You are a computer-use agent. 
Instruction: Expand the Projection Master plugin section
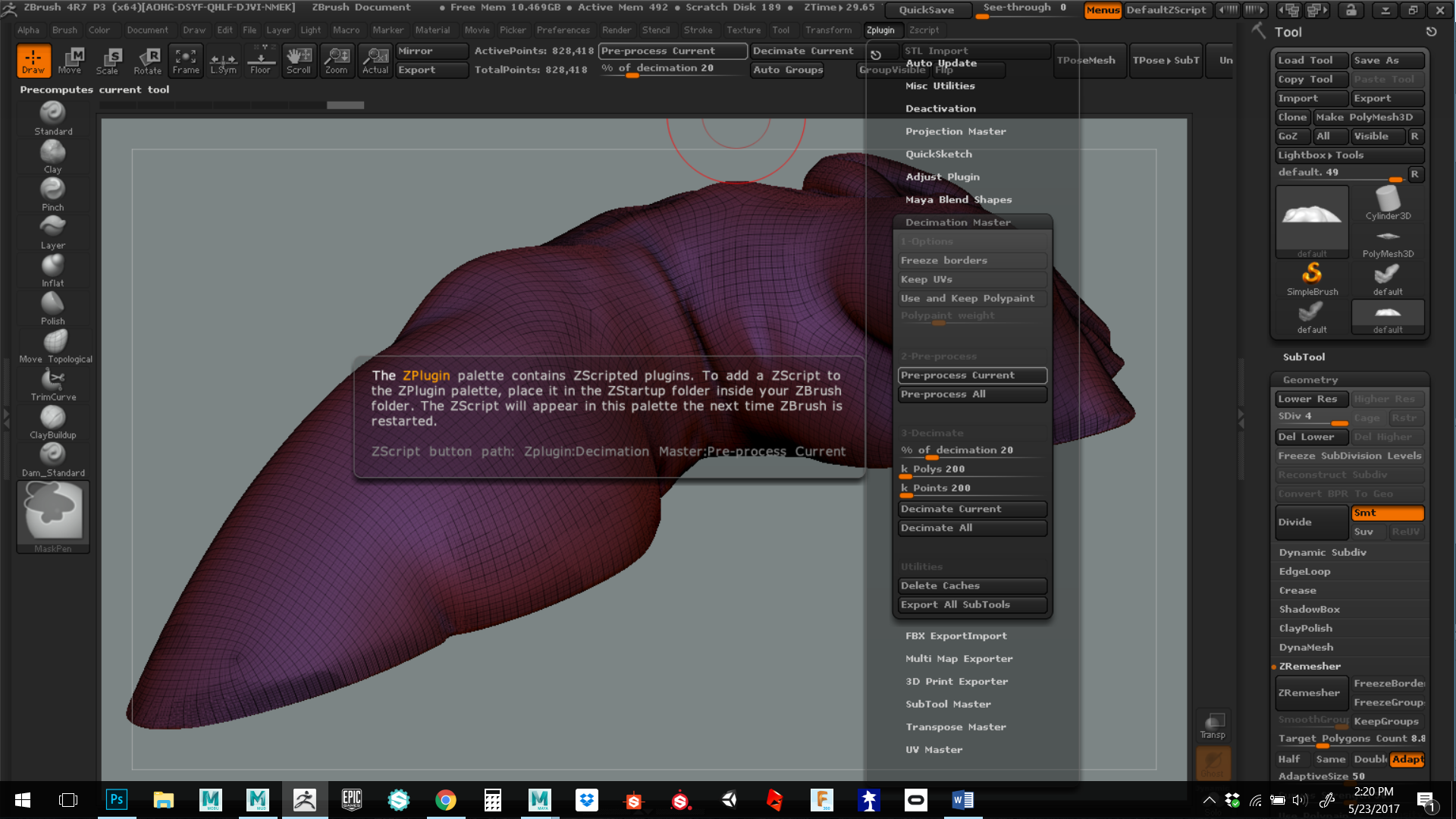(955, 132)
